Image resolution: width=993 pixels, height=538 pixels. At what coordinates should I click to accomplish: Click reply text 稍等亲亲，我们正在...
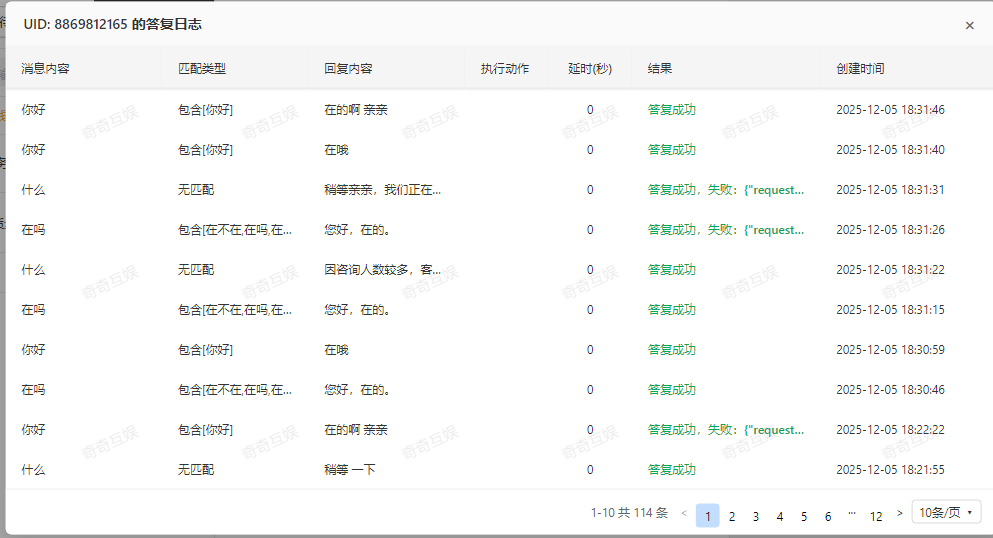383,190
